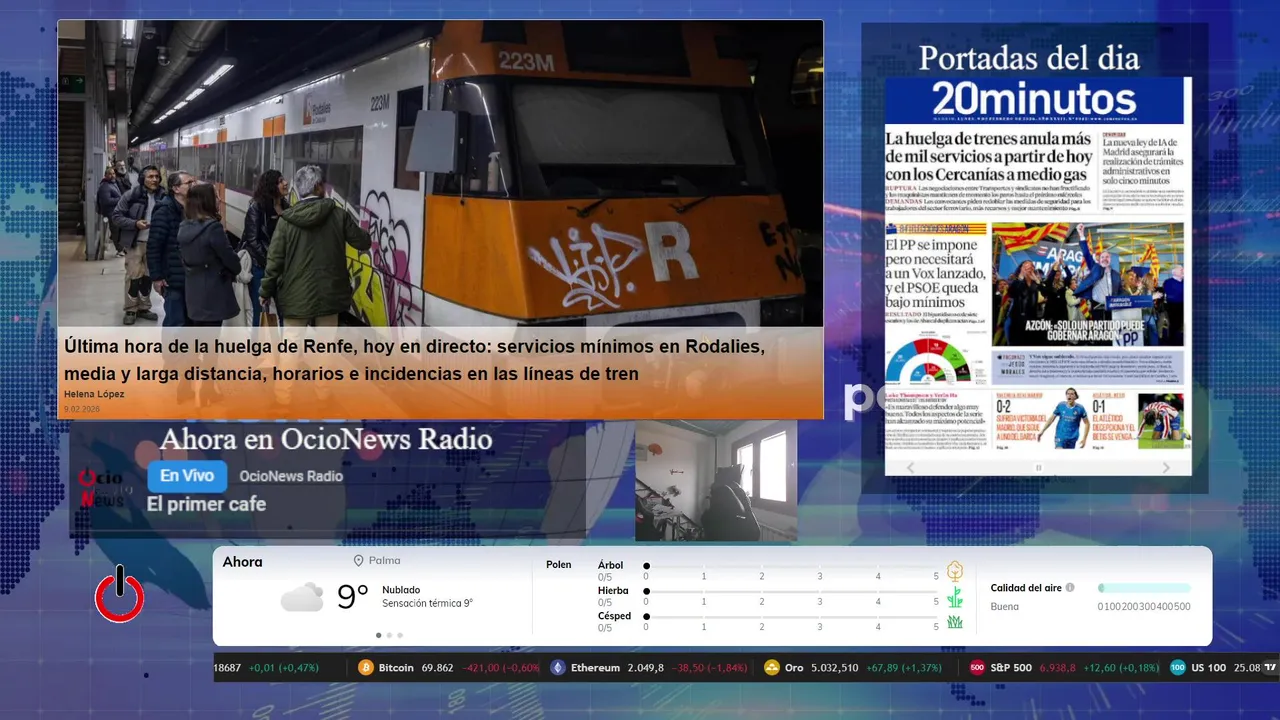Image resolution: width=1280 pixels, height=720 pixels.
Task: Click Oro change '+67,89 (+1,37%)'
Action: (904, 668)
